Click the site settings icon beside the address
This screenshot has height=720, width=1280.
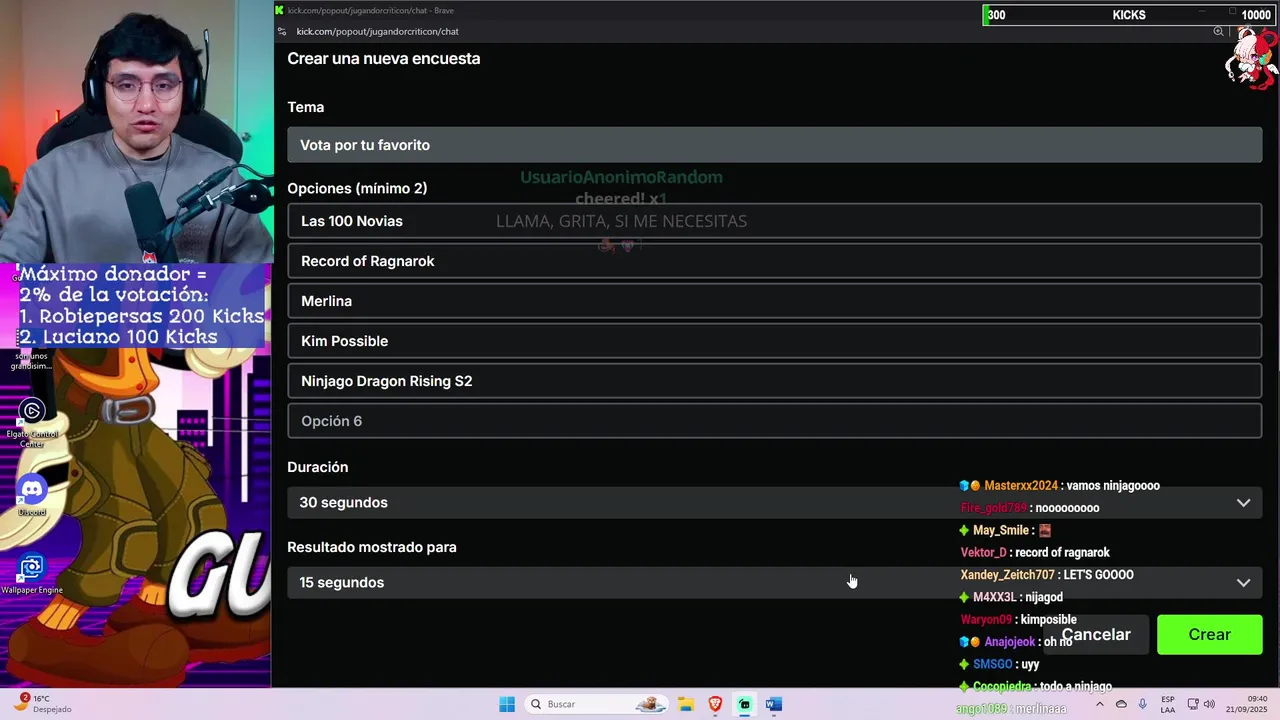(x=282, y=31)
